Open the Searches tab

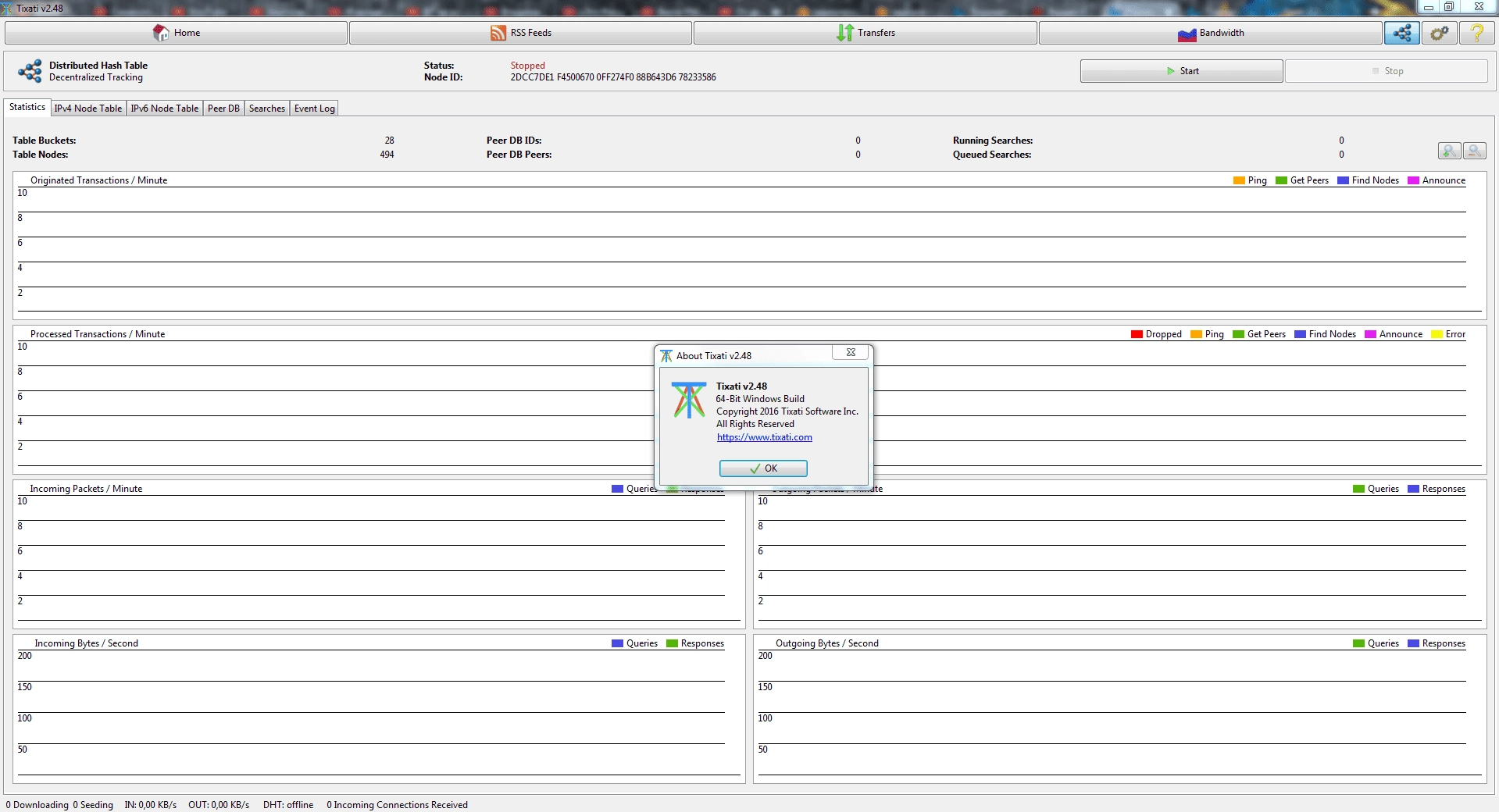click(267, 109)
